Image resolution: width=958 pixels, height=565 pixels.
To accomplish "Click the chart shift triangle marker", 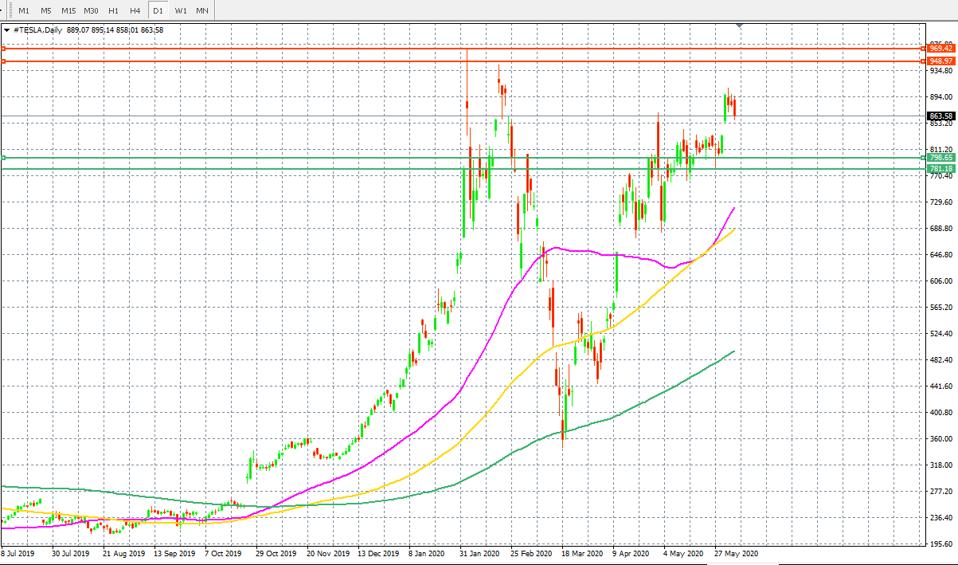I will (739, 25).
